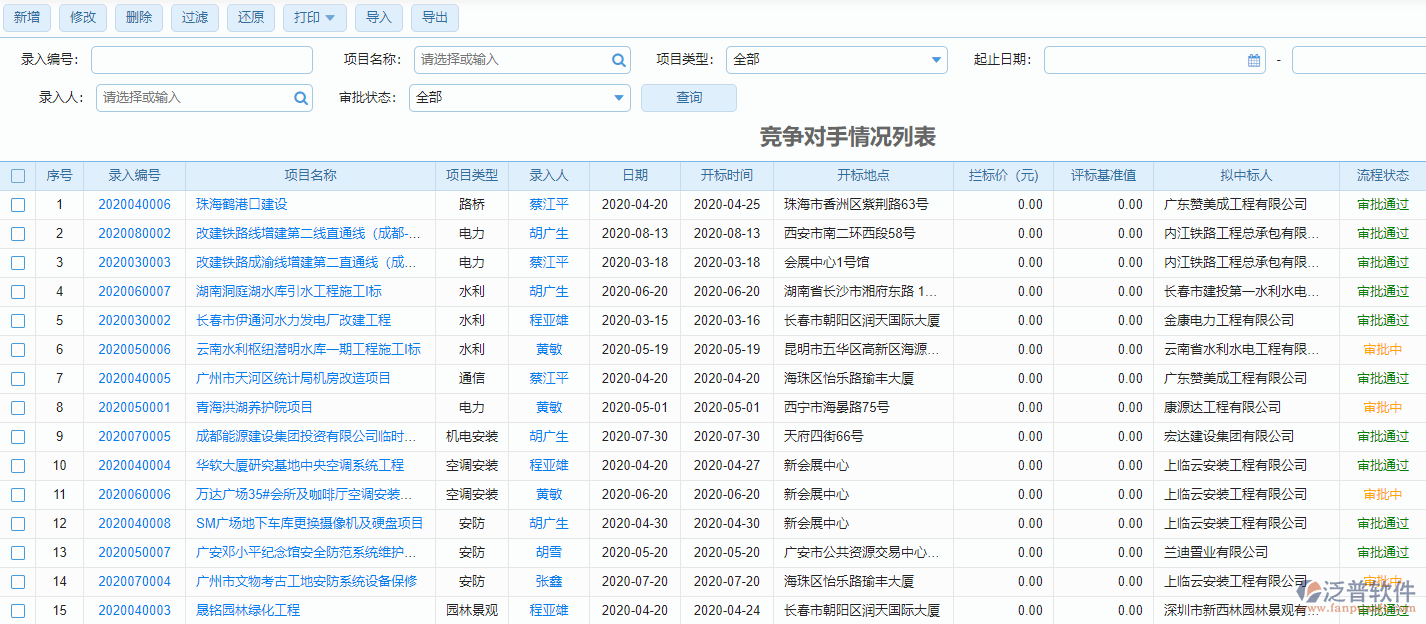
Task: Open the calendar icon for 起止日期
Action: pos(1253,60)
